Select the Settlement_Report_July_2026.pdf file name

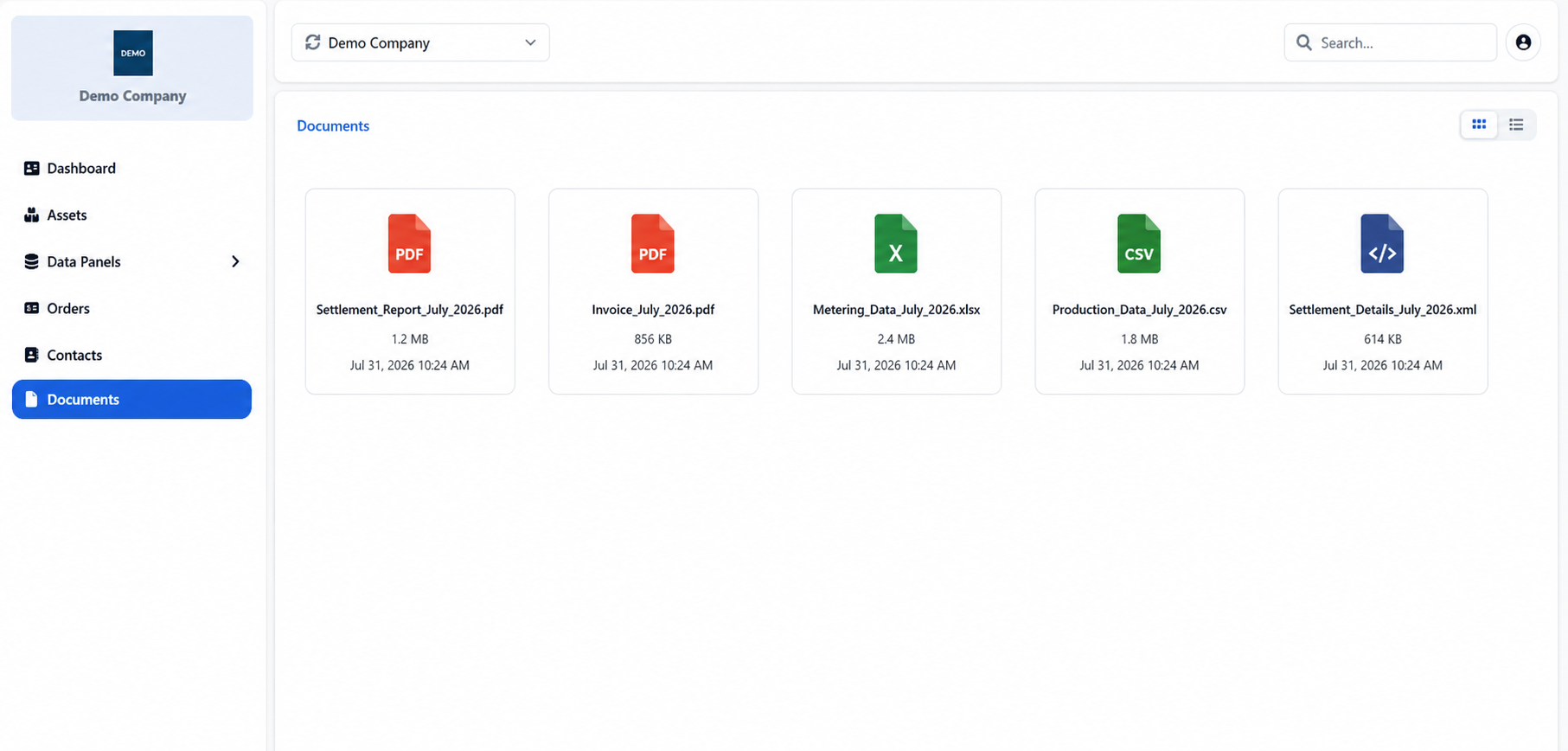(x=410, y=310)
